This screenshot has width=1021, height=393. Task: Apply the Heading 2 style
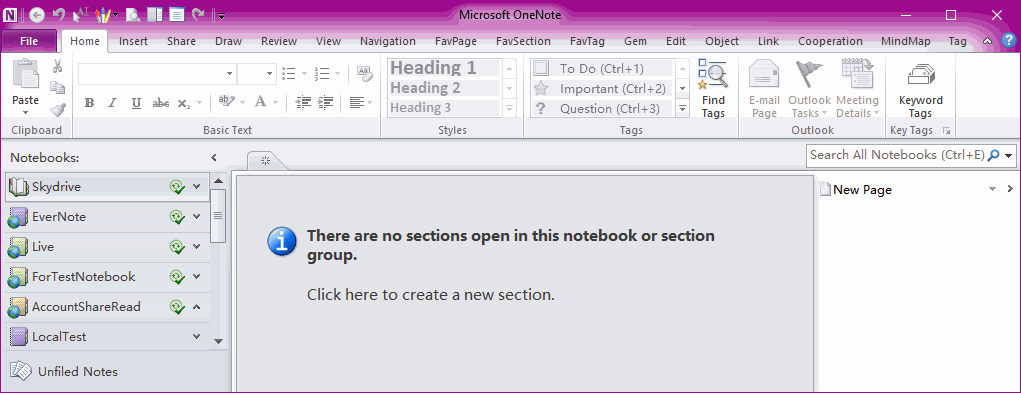click(x=444, y=88)
